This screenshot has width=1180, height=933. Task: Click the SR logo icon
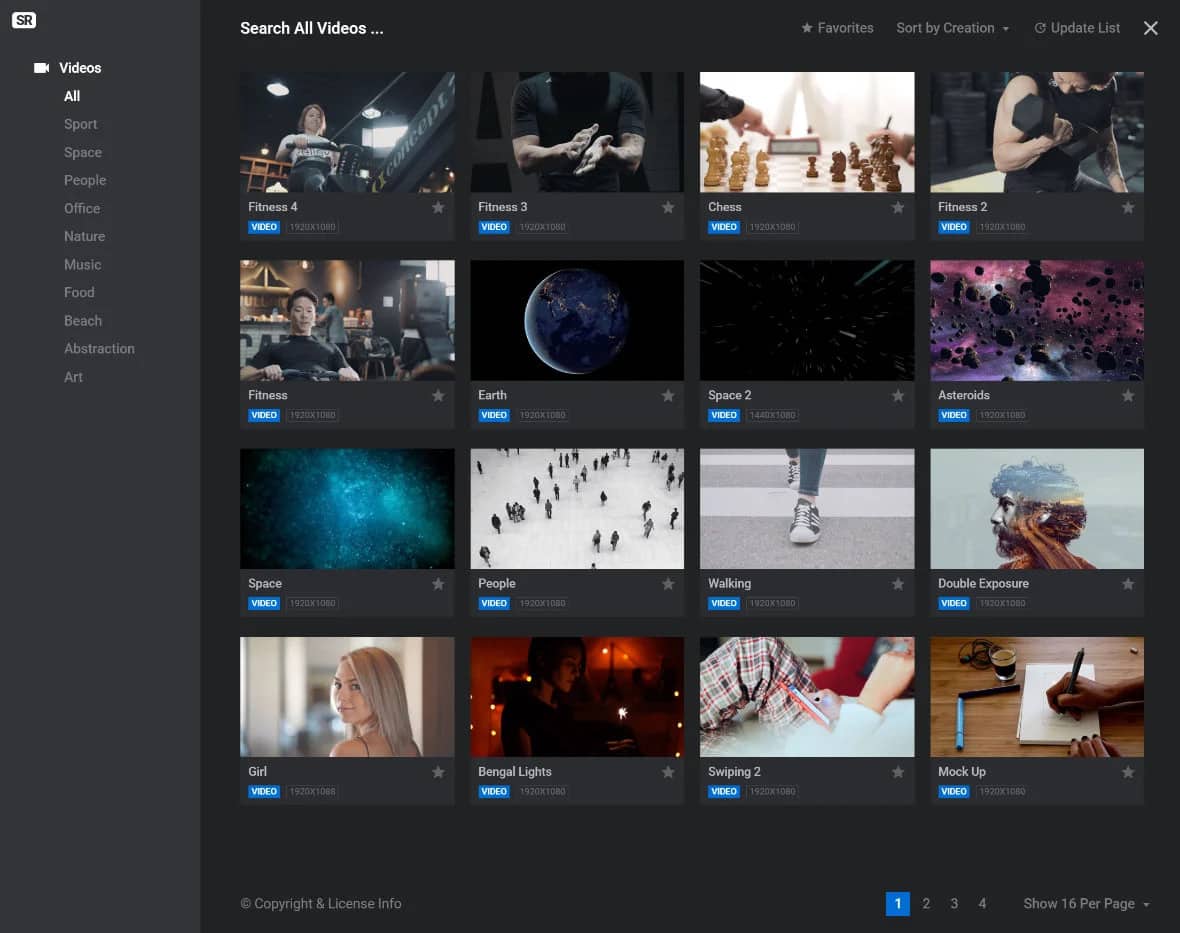(24, 20)
